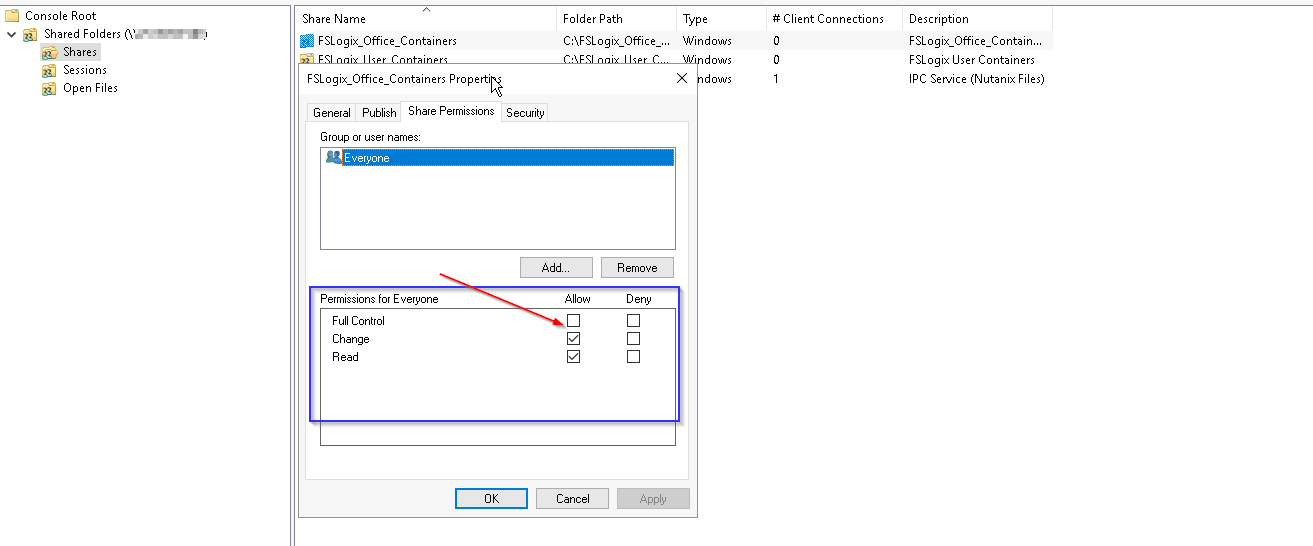Sort by Type column header
The height and width of the screenshot is (546, 1313).
tap(721, 19)
